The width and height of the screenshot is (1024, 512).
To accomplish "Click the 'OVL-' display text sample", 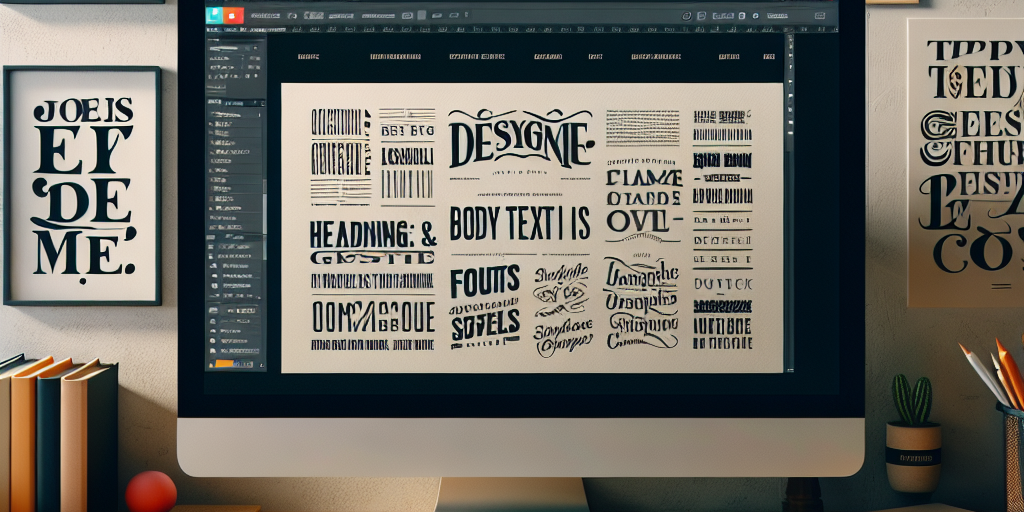I will (643, 222).
